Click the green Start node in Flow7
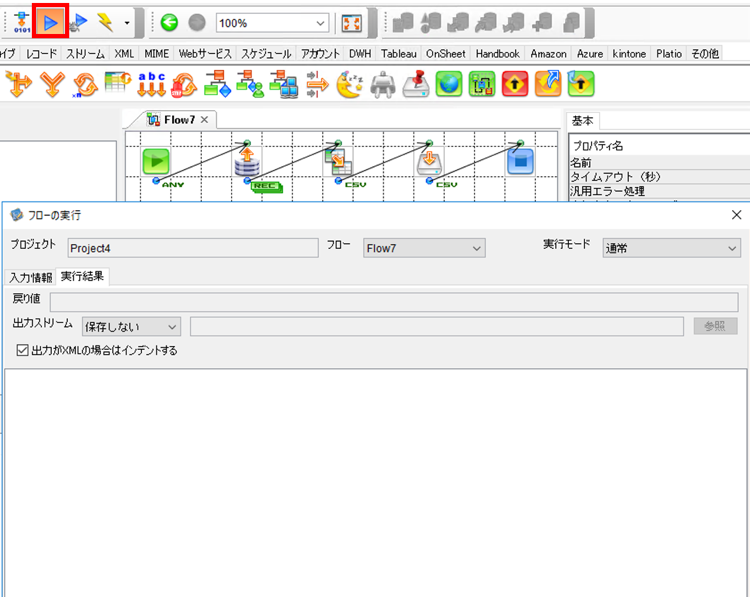The image size is (750, 597). click(x=156, y=161)
